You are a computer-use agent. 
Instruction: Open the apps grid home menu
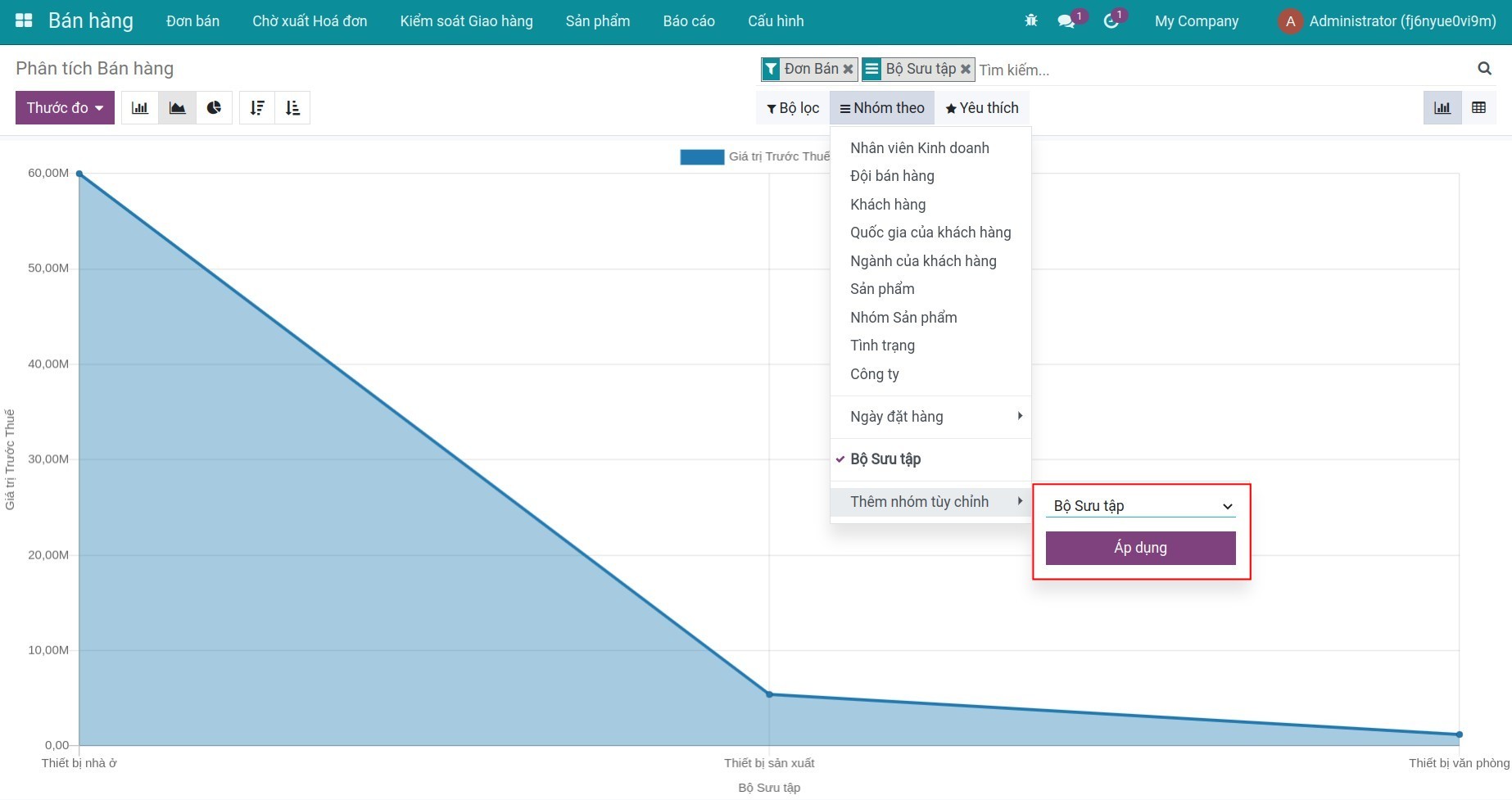coord(24,21)
